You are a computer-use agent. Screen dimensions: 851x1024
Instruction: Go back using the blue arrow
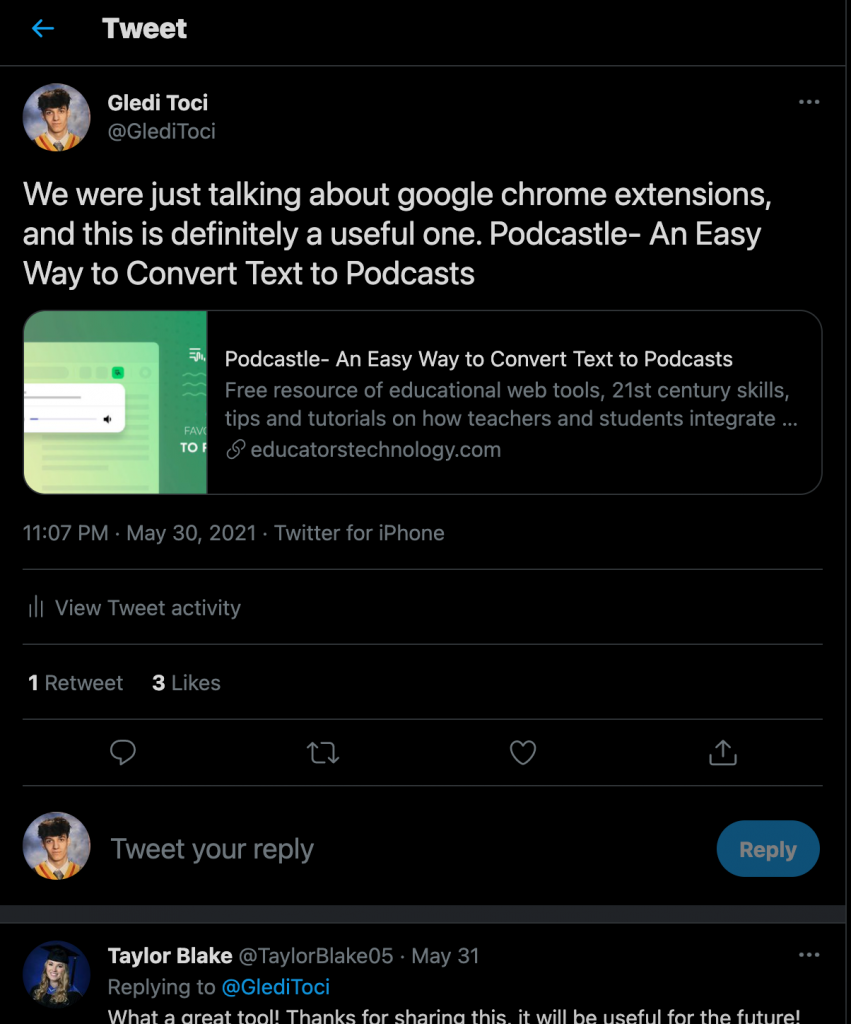pyautogui.click(x=43, y=29)
